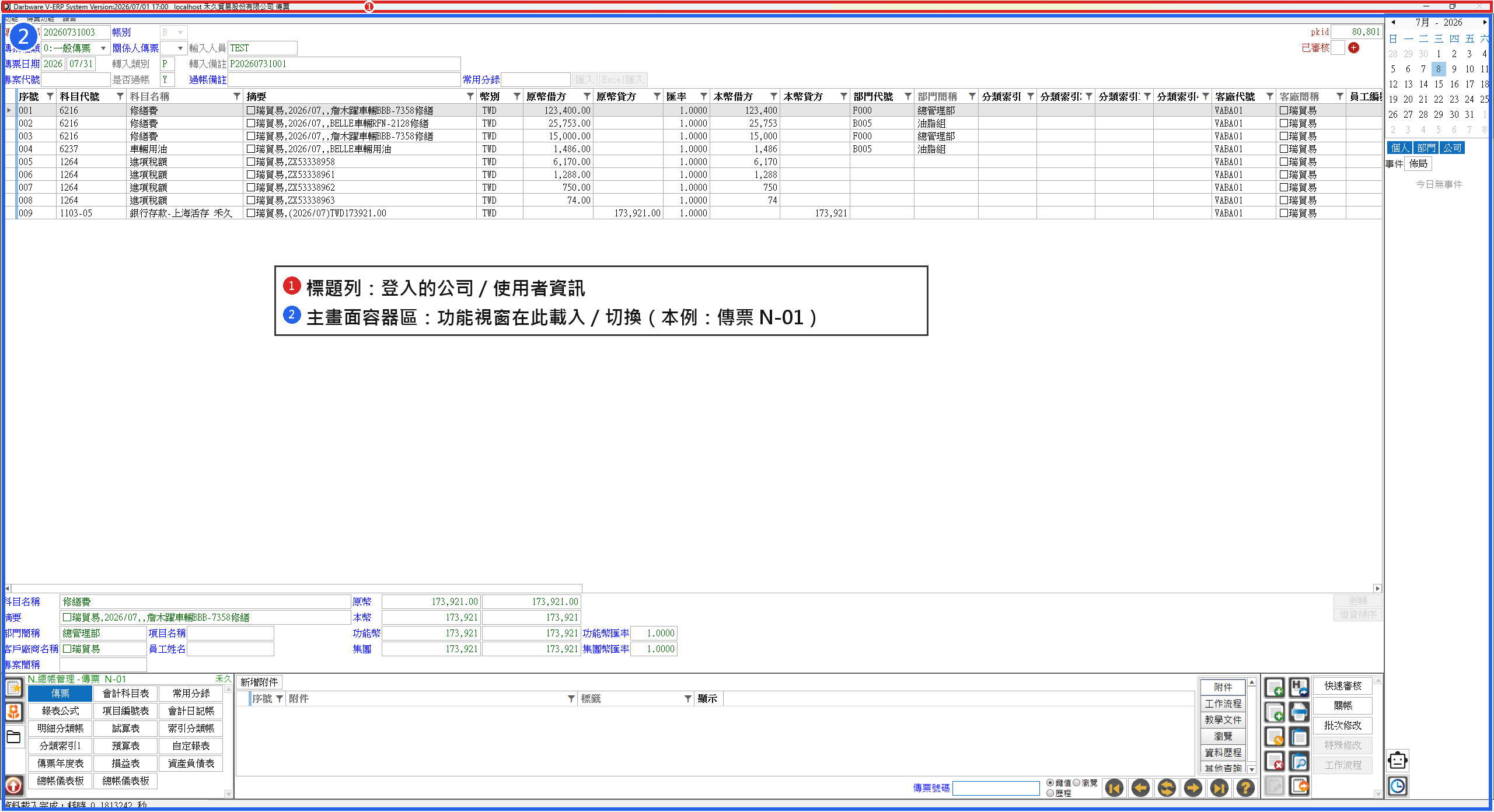Screen dimensions: 1494x812
Task: Click the edit voucher wrench icon
Action: click(1275, 737)
